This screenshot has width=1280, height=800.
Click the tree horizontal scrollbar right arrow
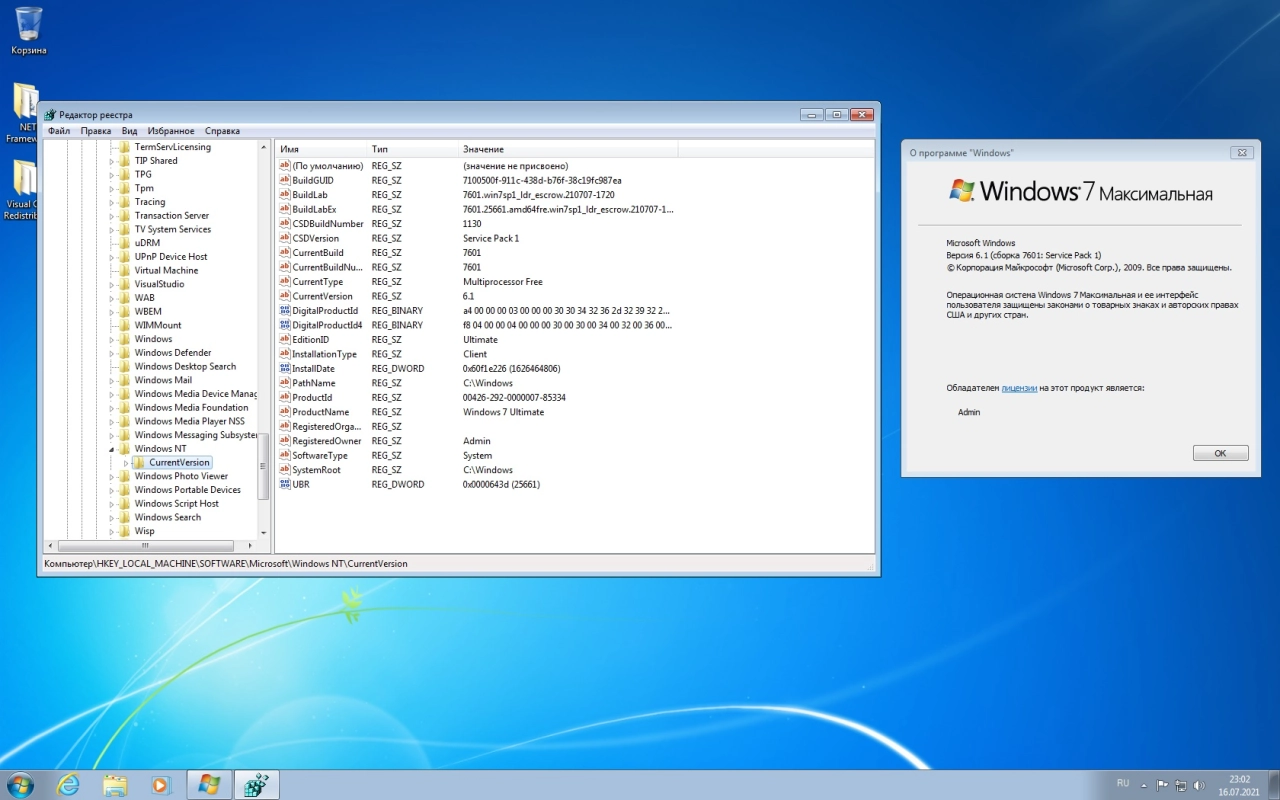[251, 546]
